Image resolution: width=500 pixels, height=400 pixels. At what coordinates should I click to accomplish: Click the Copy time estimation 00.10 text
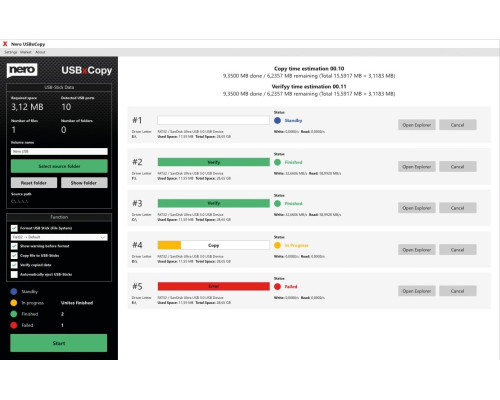pyautogui.click(x=309, y=69)
